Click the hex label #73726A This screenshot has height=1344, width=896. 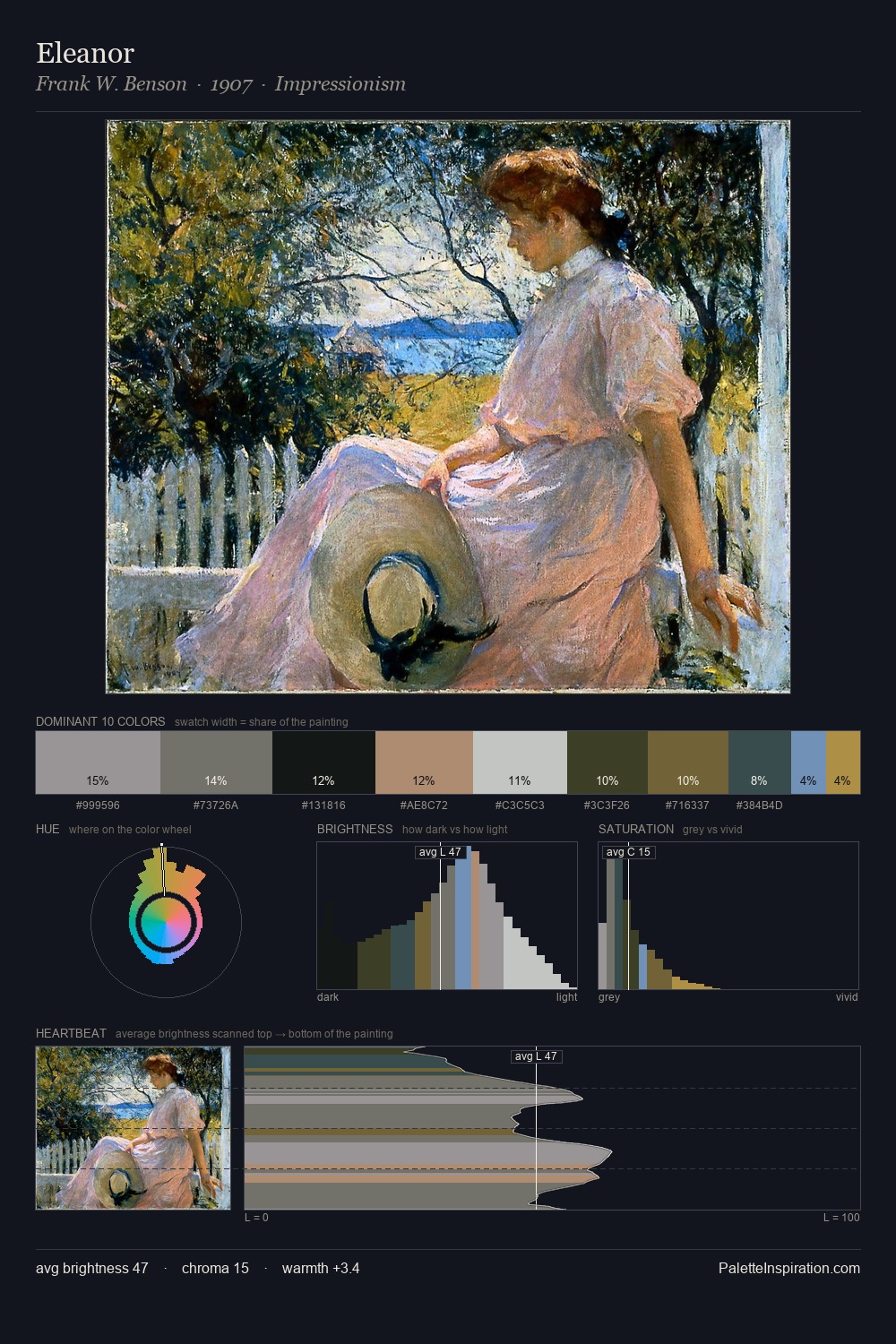(x=216, y=806)
